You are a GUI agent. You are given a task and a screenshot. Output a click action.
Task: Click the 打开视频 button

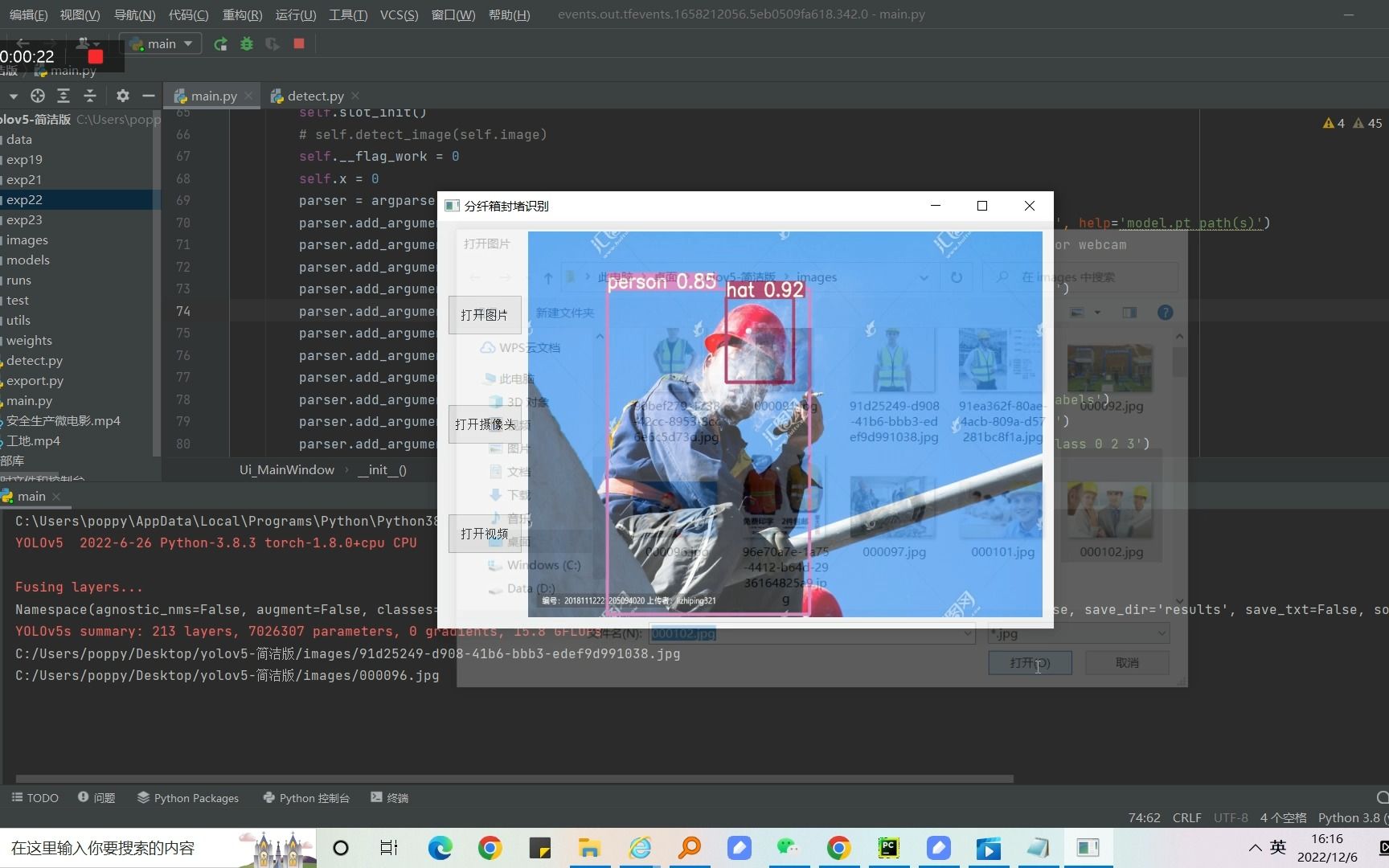(x=484, y=534)
